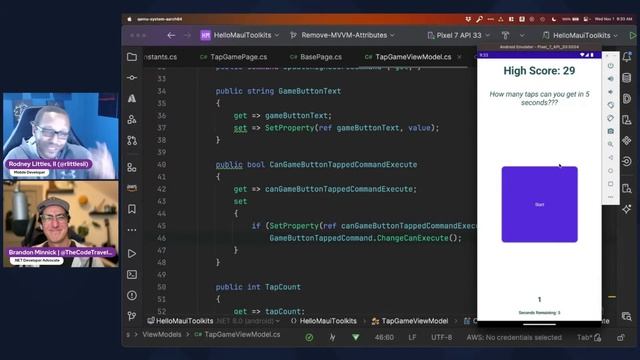Screen dimensions: 640x360
Task: Click the green Run arrow in toolbar
Action: (633, 36)
